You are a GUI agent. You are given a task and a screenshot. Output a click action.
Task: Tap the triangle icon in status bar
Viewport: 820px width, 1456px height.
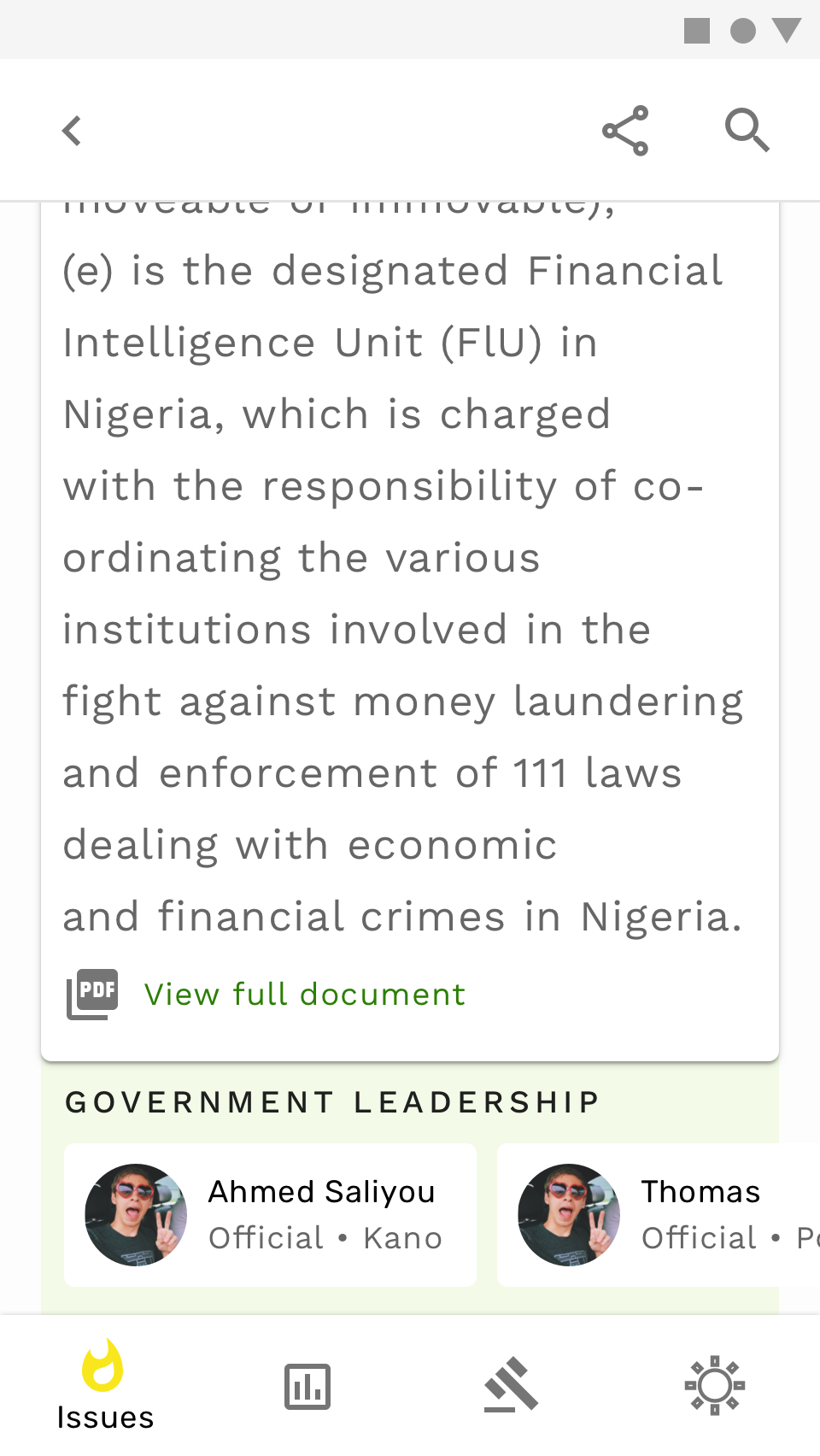click(x=786, y=31)
